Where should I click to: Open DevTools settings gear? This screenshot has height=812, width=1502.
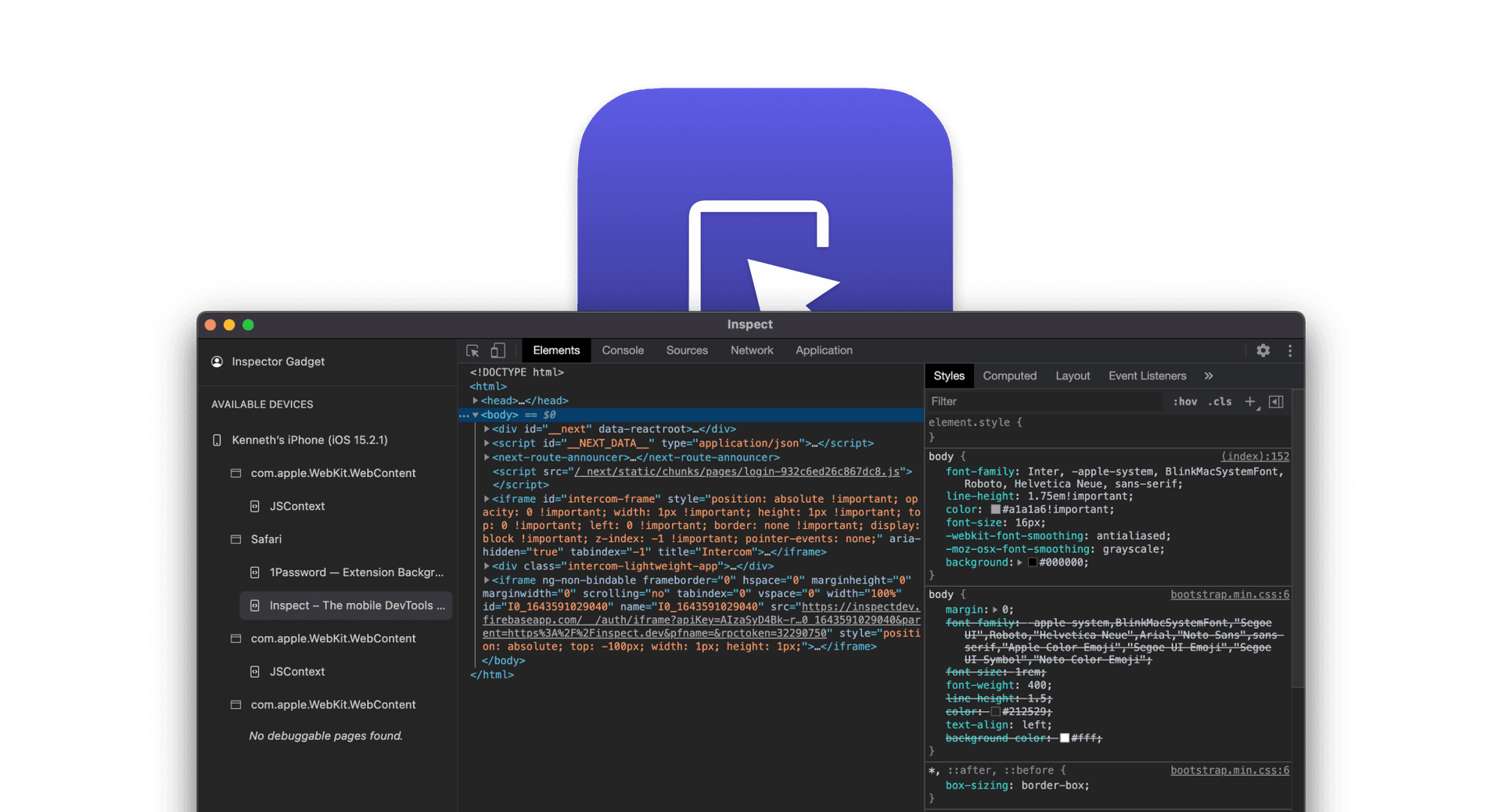click(1263, 350)
